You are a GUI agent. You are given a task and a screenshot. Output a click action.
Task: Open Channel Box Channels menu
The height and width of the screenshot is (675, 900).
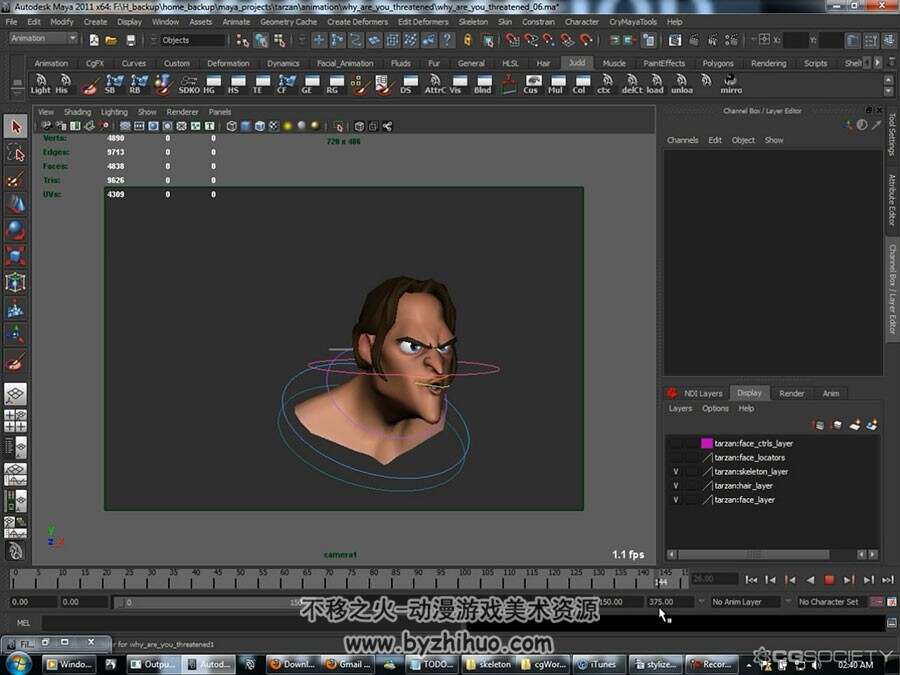pos(682,140)
